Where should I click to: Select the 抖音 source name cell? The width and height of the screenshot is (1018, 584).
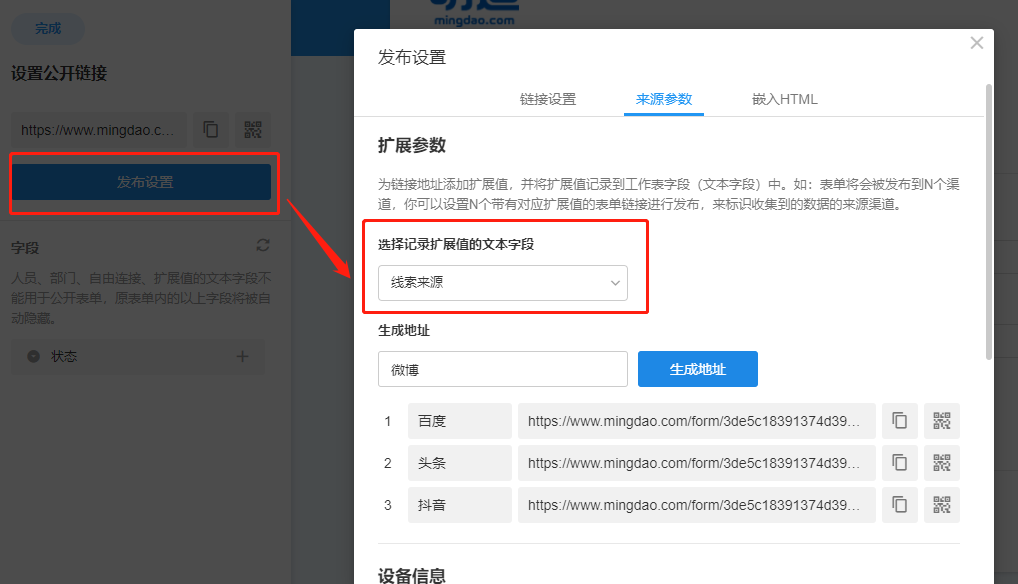(x=460, y=505)
